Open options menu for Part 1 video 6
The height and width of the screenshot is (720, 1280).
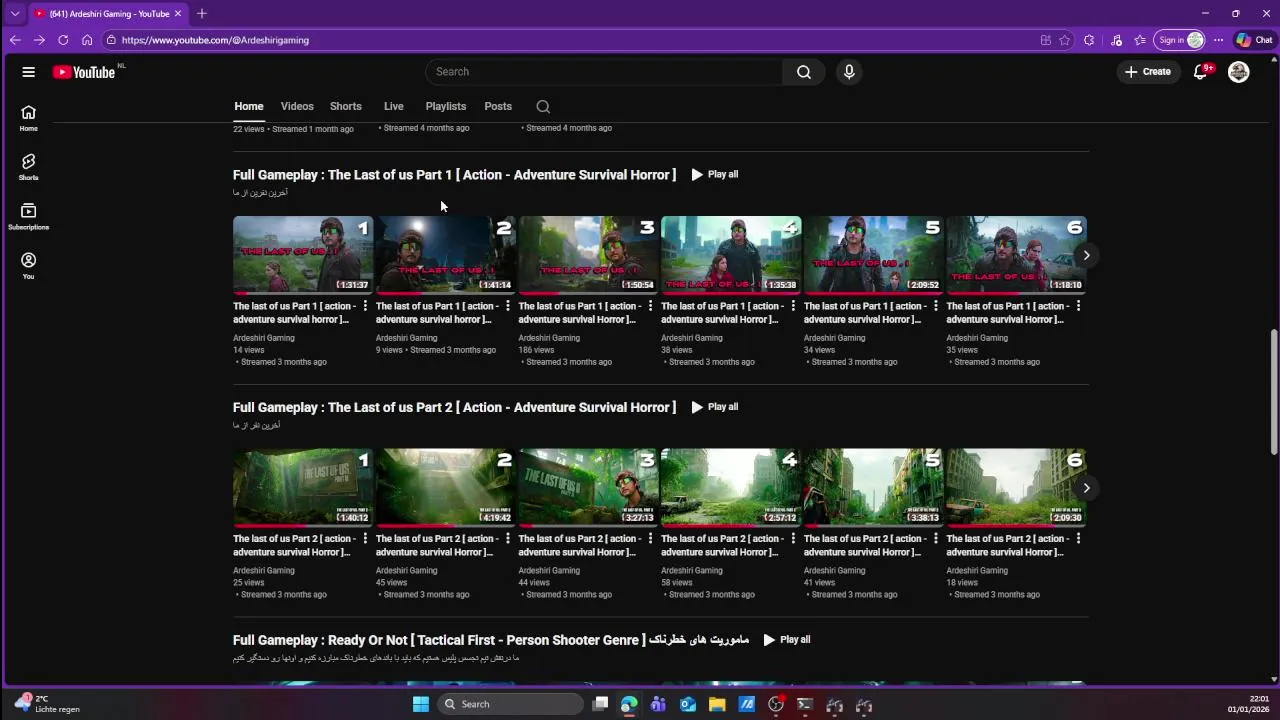[x=1078, y=306]
